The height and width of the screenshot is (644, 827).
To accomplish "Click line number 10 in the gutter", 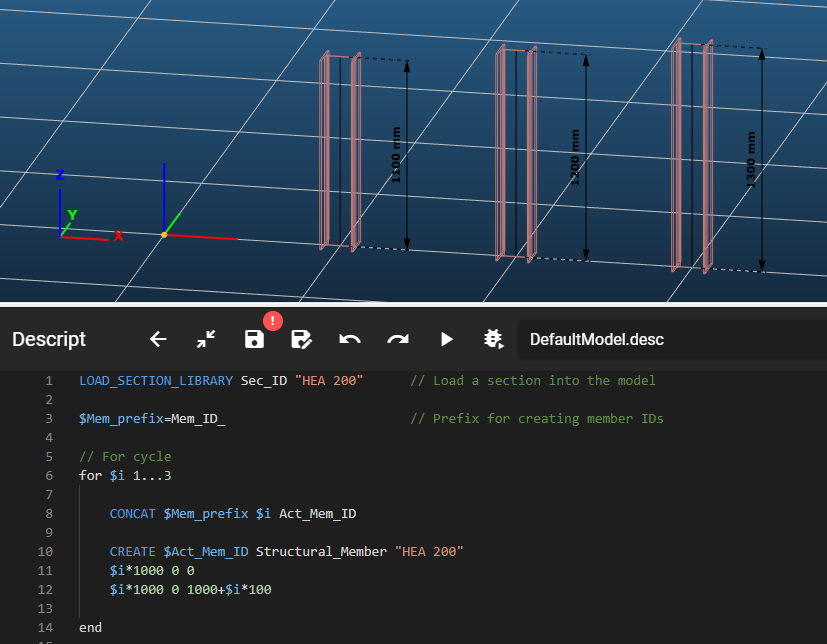I will pos(45,552).
